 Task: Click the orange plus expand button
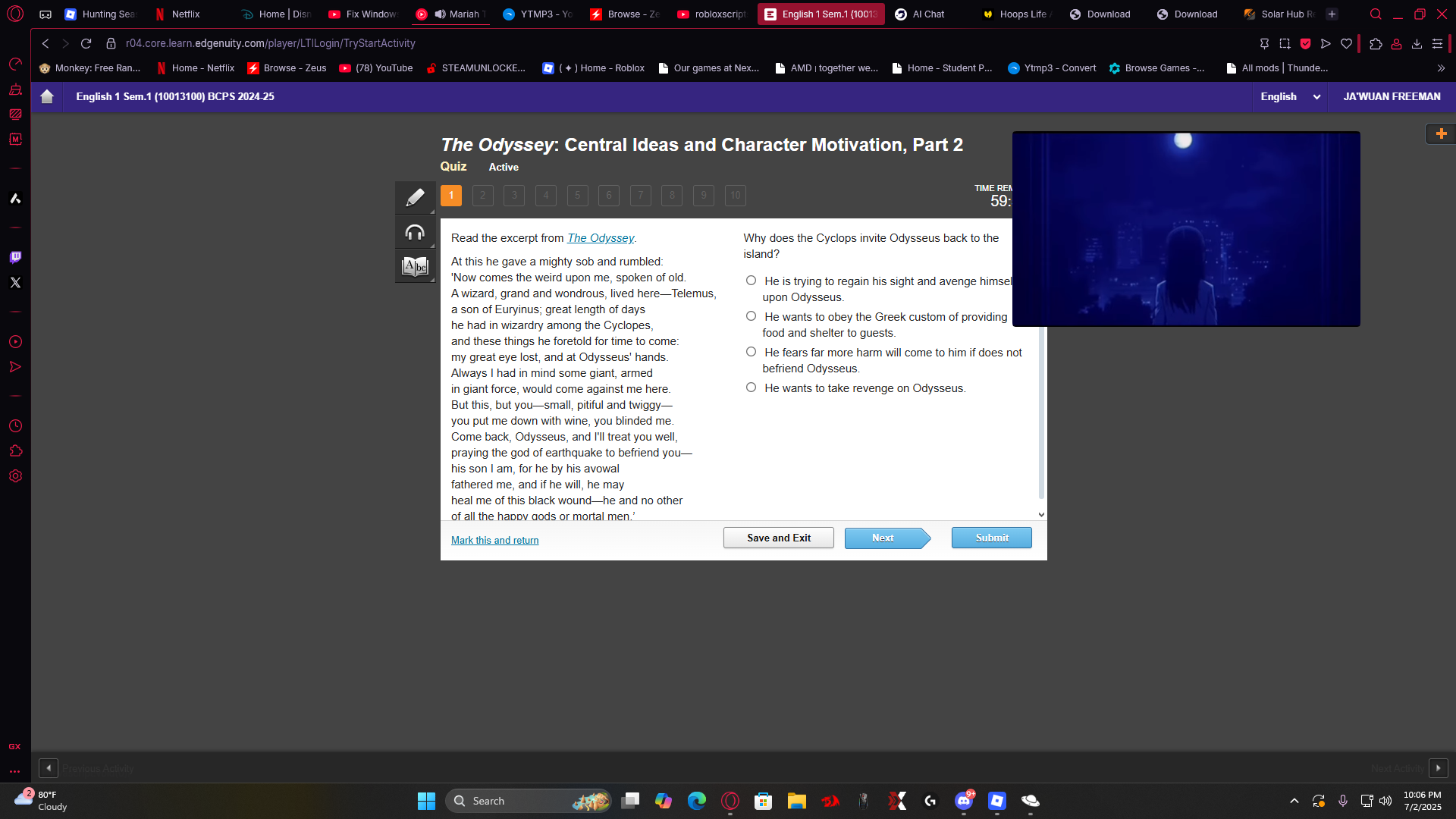1441,133
